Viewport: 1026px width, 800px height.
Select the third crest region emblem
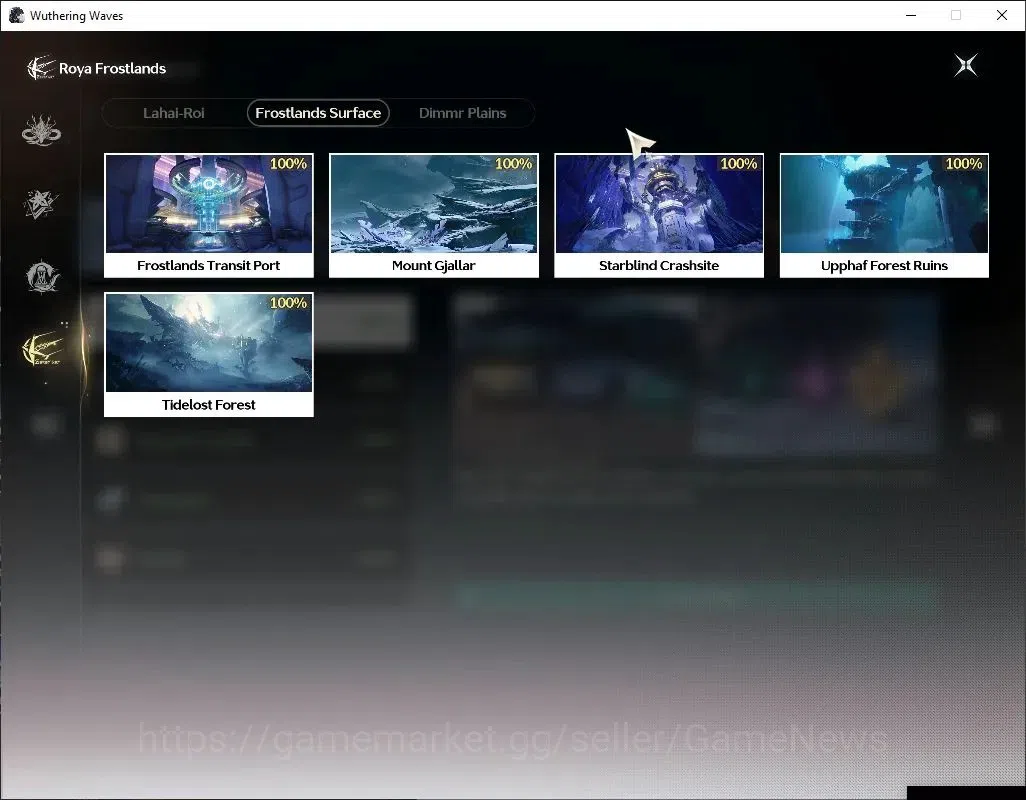point(43,276)
